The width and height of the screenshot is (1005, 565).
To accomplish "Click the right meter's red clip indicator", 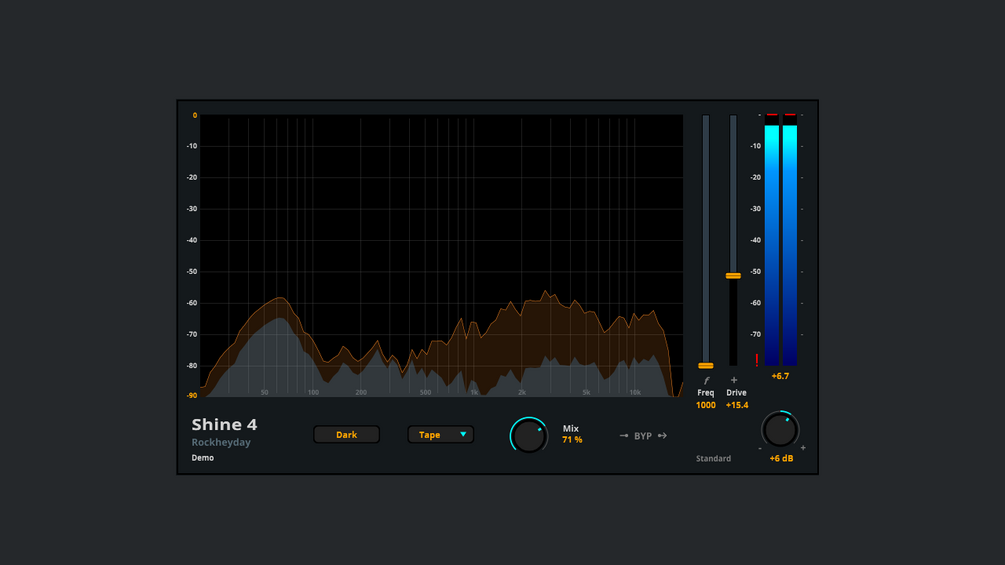I will click(x=790, y=115).
